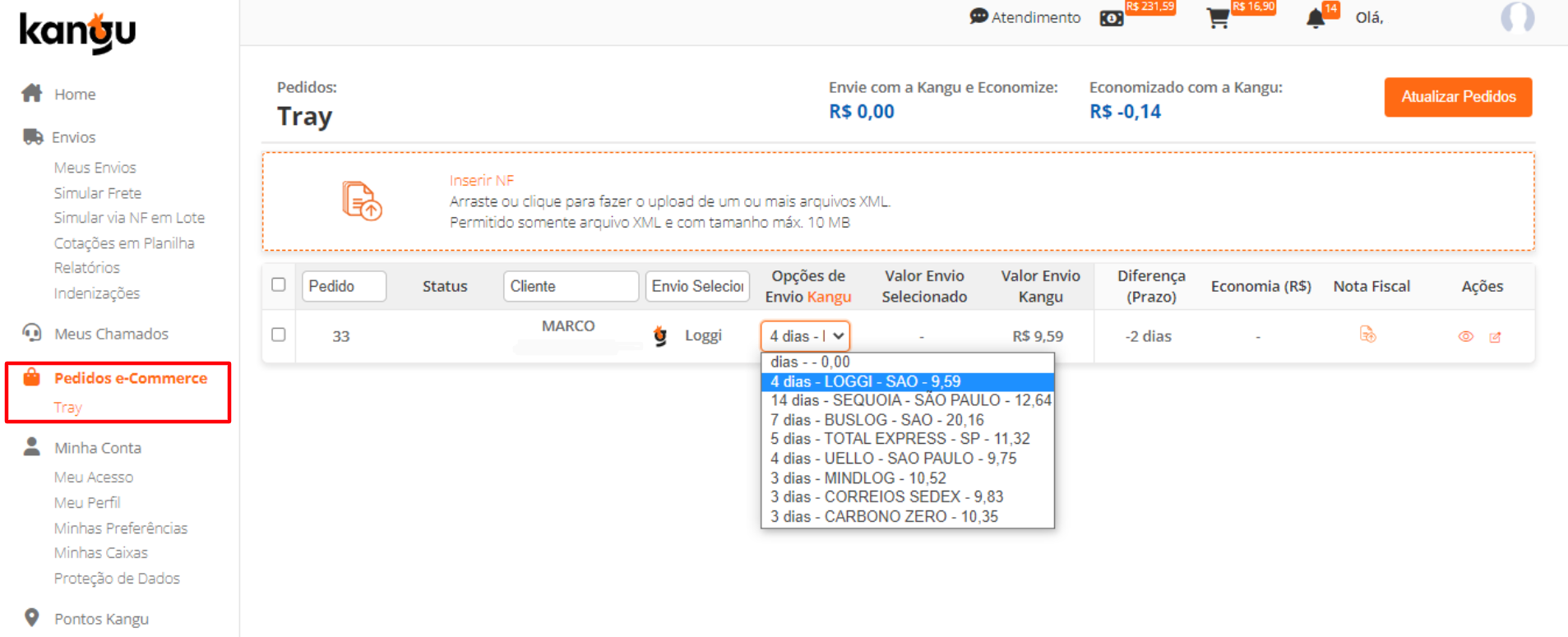Image resolution: width=1568 pixels, height=637 pixels.
Task: Open Cotações em Planilha
Action: 124,243
